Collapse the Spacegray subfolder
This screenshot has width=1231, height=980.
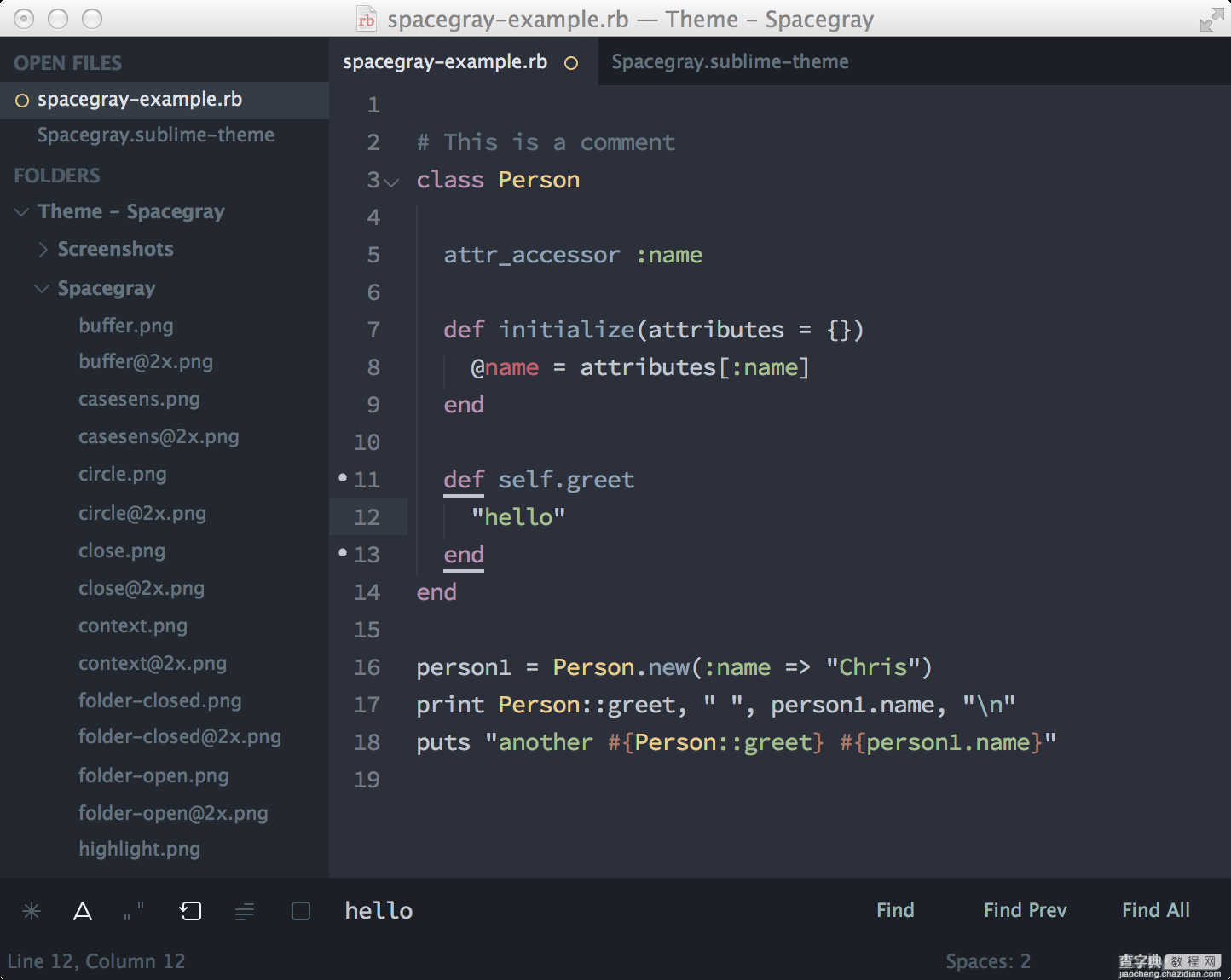click(42, 289)
